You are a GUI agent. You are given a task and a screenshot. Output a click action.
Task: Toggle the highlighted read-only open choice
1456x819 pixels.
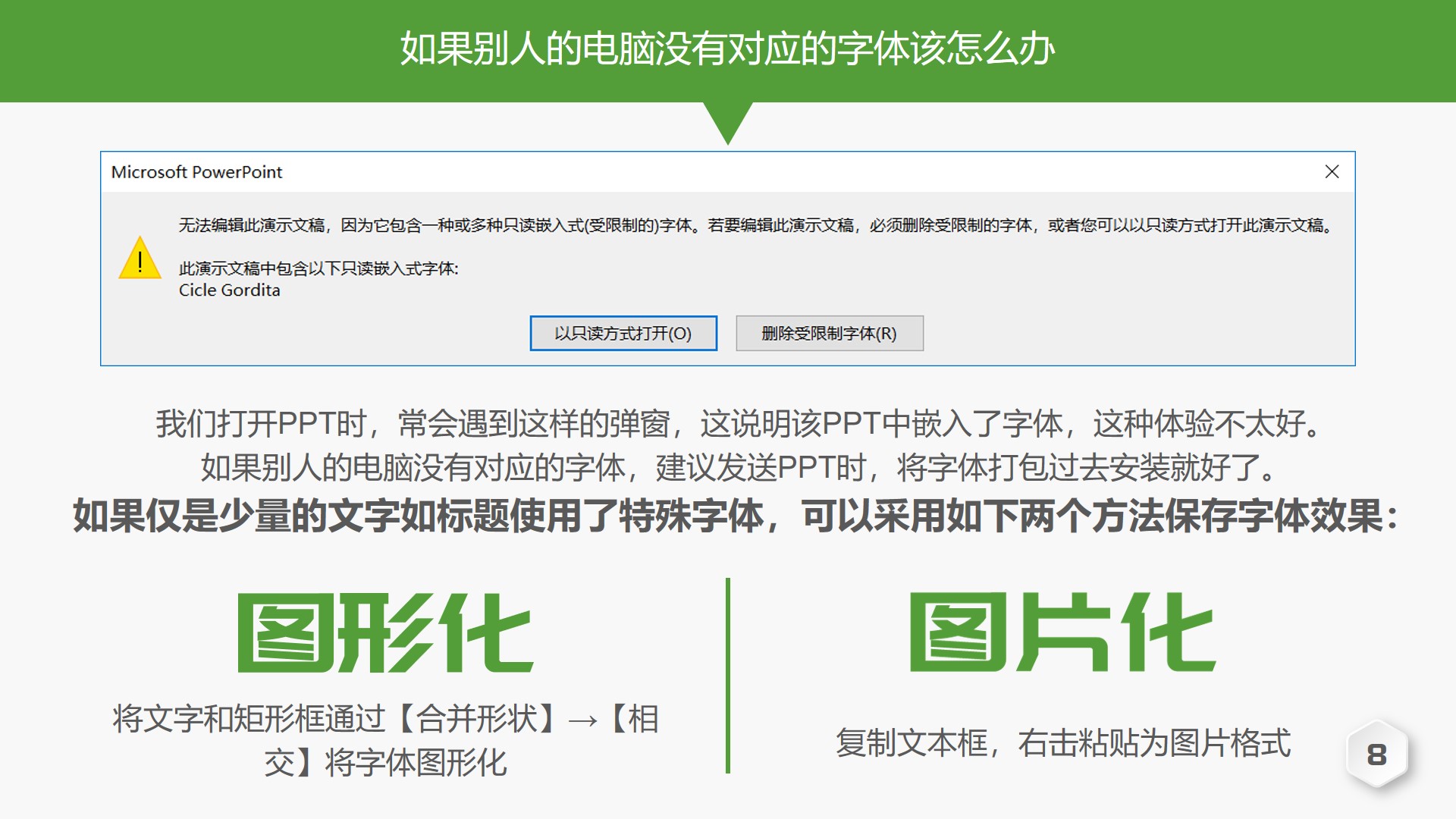623,333
